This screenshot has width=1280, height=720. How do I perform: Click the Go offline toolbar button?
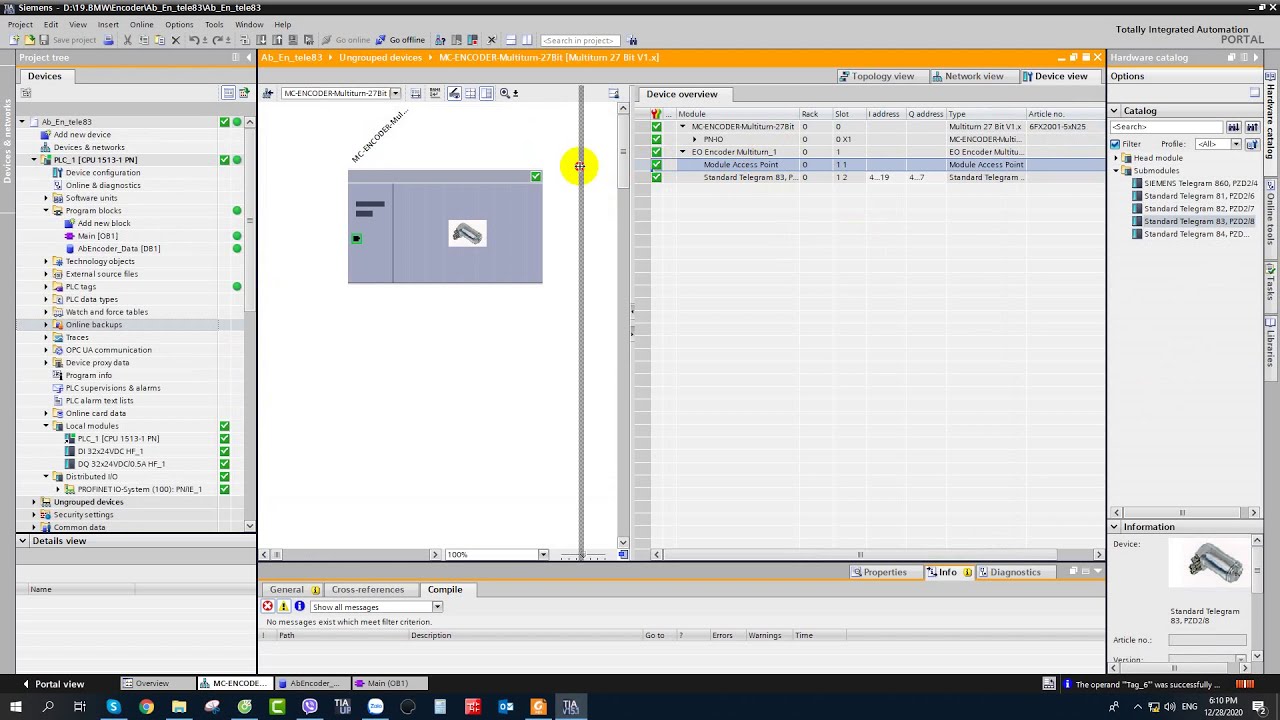tap(400, 40)
